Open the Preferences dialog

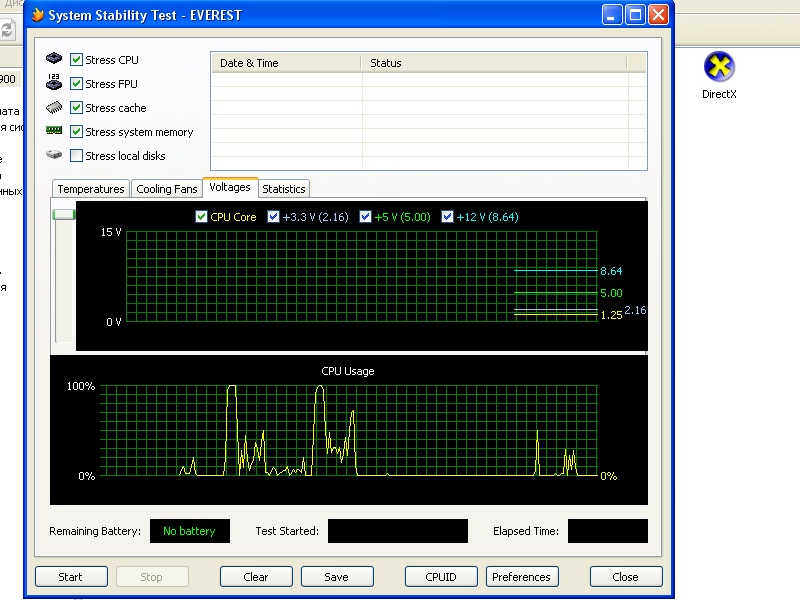click(522, 577)
